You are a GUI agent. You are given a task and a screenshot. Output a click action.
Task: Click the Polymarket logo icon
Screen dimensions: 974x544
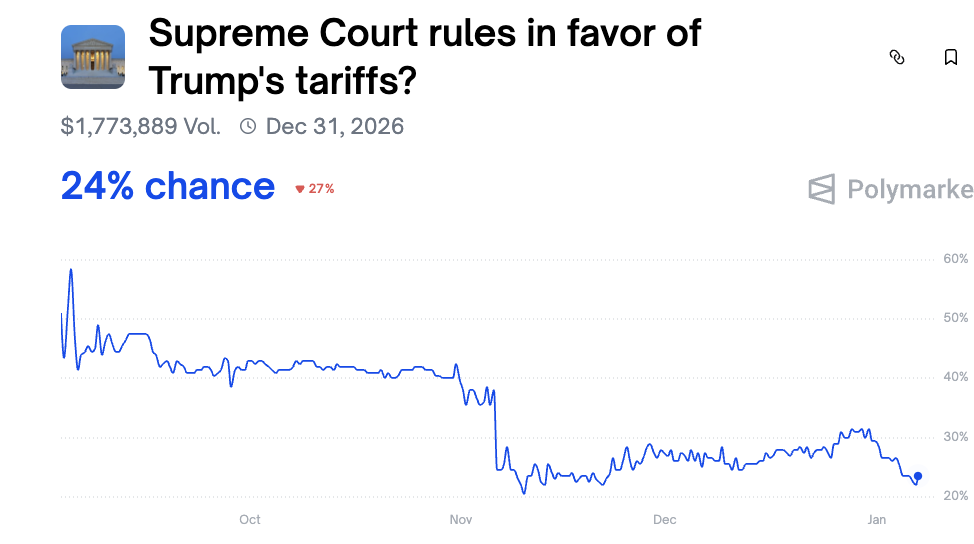click(x=821, y=189)
